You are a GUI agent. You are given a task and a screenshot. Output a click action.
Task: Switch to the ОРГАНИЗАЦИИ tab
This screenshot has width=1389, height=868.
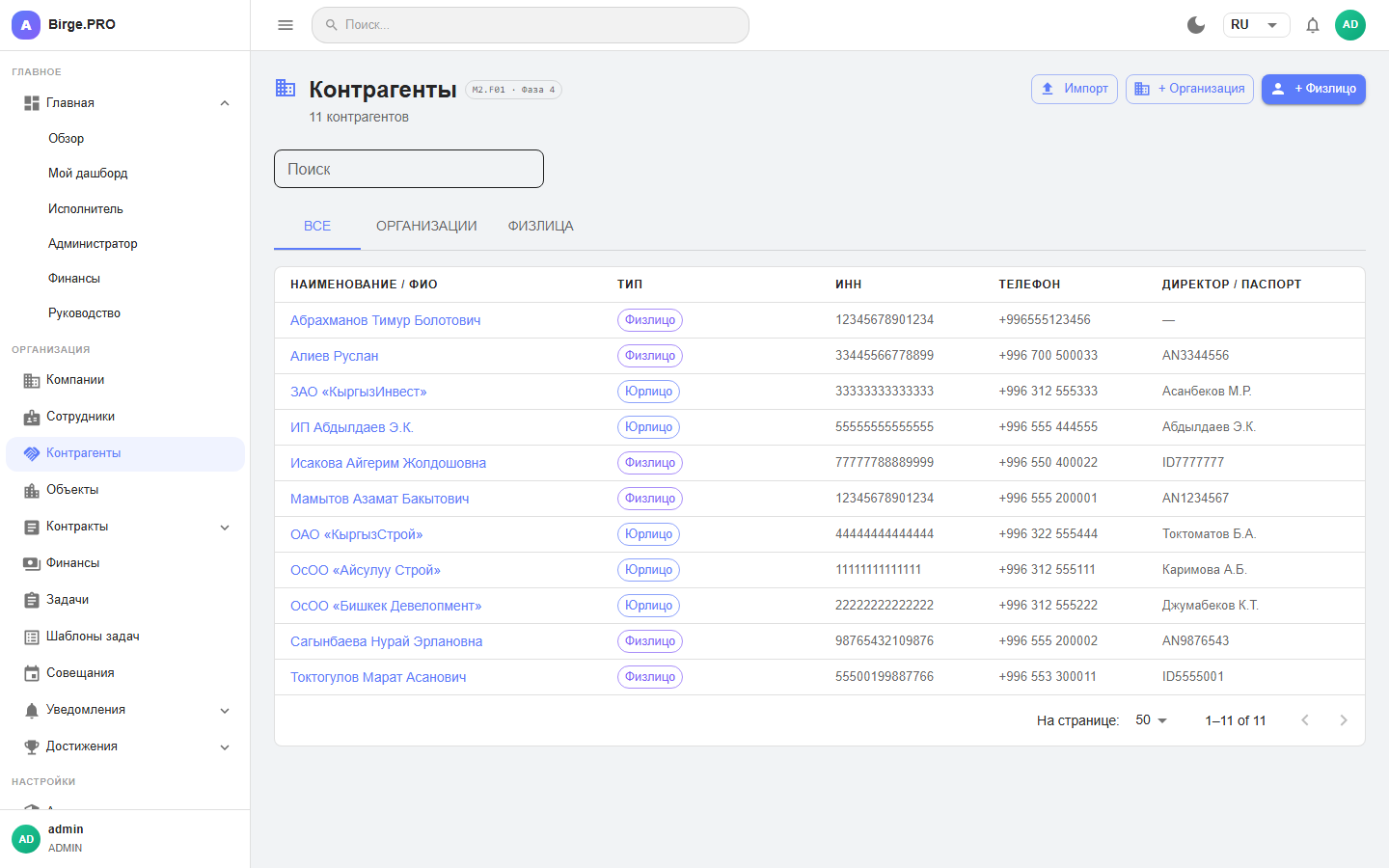point(426,226)
